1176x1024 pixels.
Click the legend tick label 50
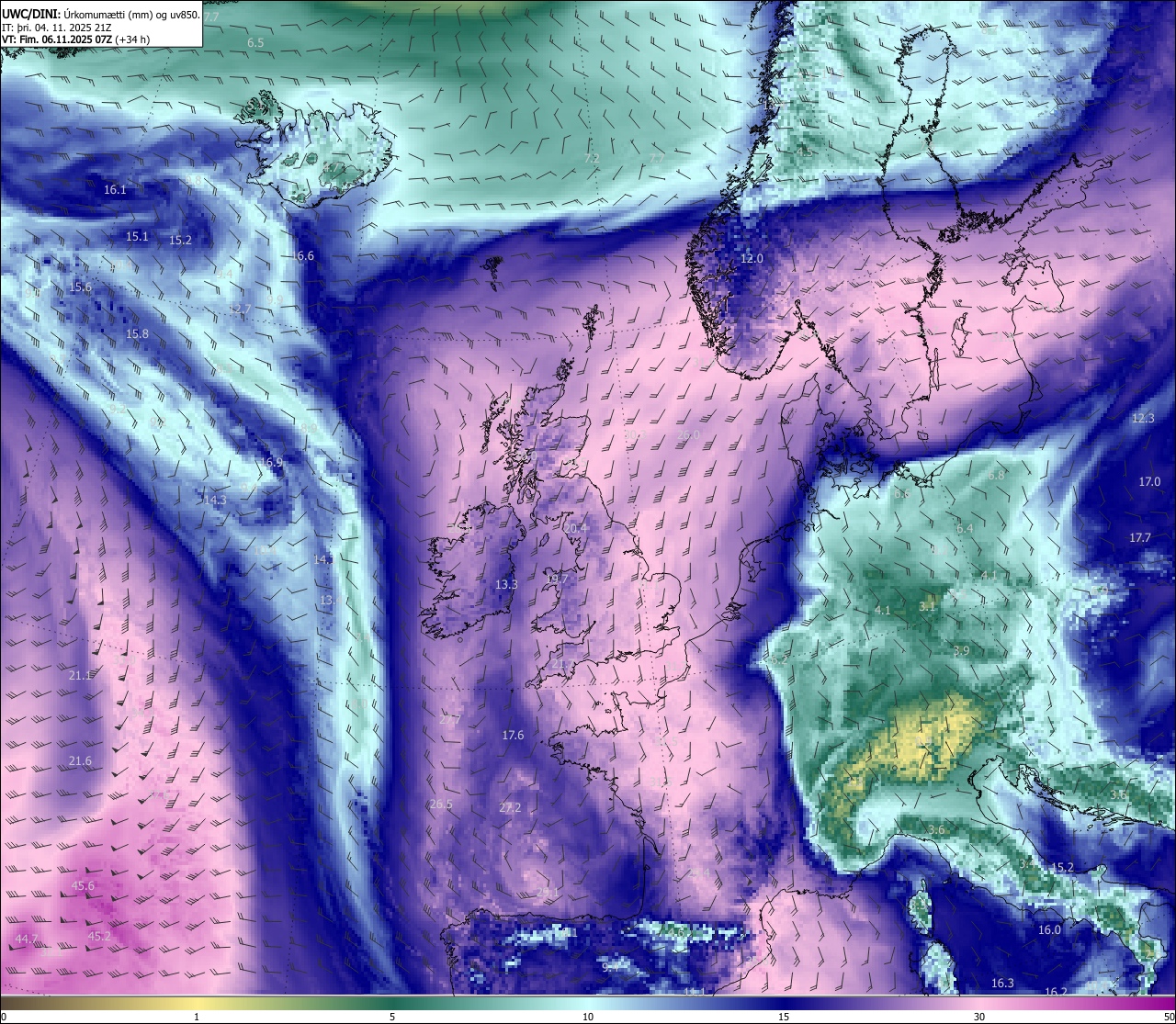[1169, 1017]
